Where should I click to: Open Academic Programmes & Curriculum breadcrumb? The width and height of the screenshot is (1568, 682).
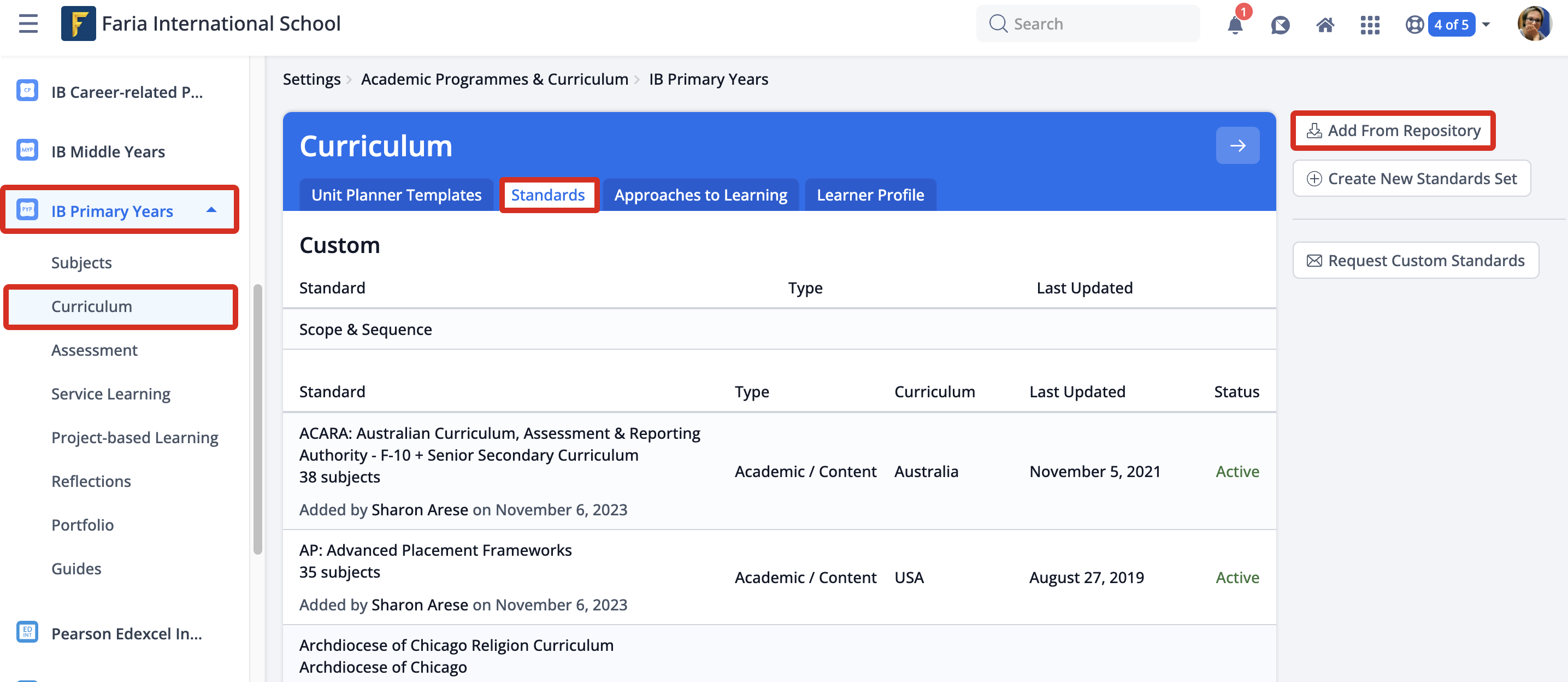[x=494, y=79]
